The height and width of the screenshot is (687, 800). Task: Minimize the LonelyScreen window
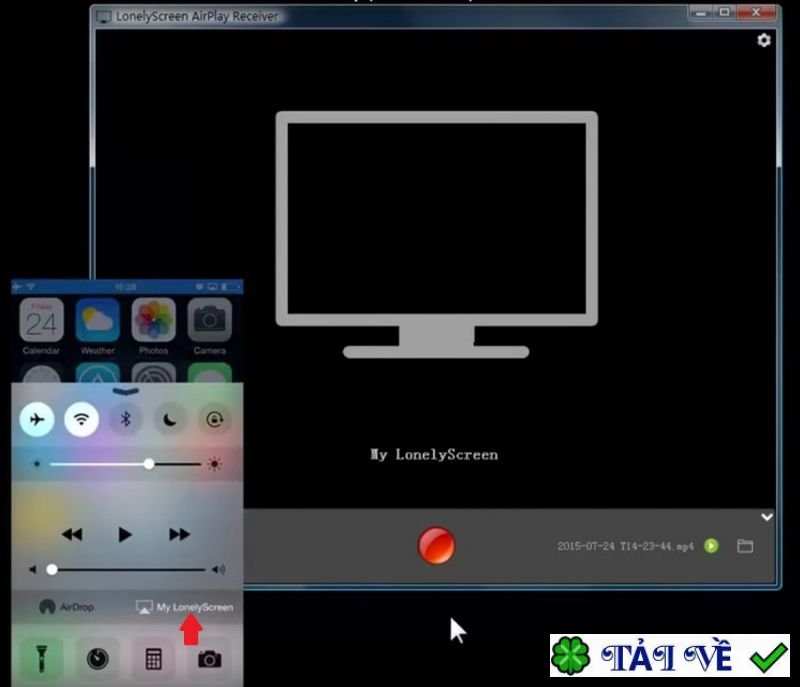click(701, 12)
